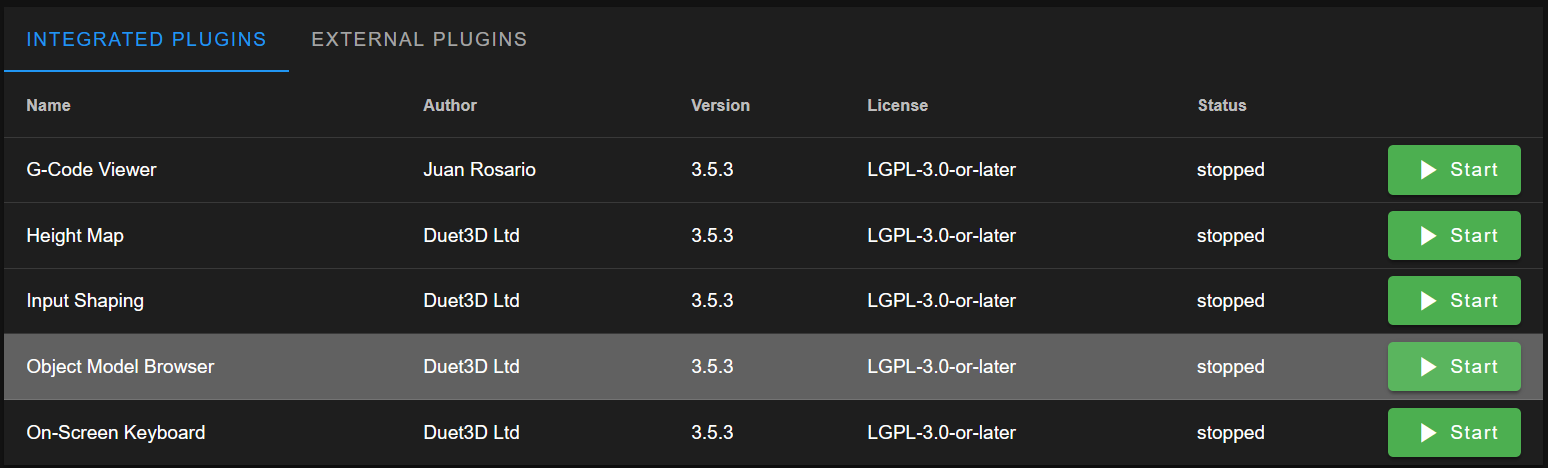
Task: Click stopped status of Object Model Browser
Action: pos(1231,367)
